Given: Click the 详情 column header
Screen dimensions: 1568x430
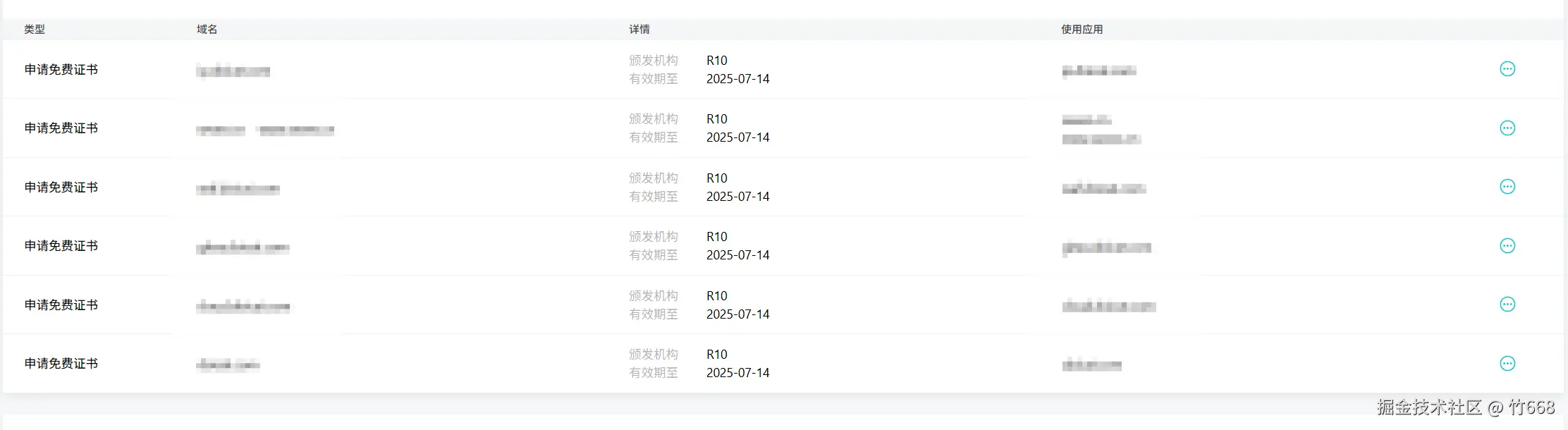Looking at the screenshot, I should pyautogui.click(x=639, y=30).
